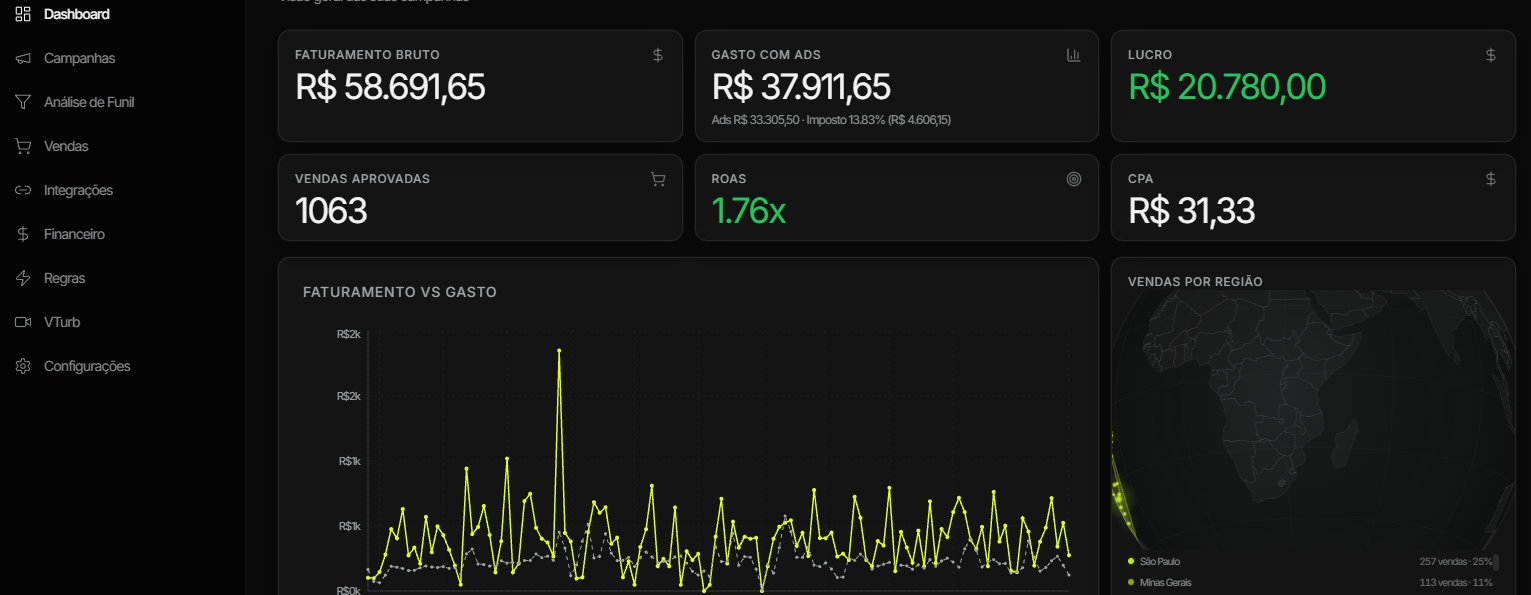Click dollar icon on CPA card
The width and height of the screenshot is (1531, 595).
[x=1491, y=179]
